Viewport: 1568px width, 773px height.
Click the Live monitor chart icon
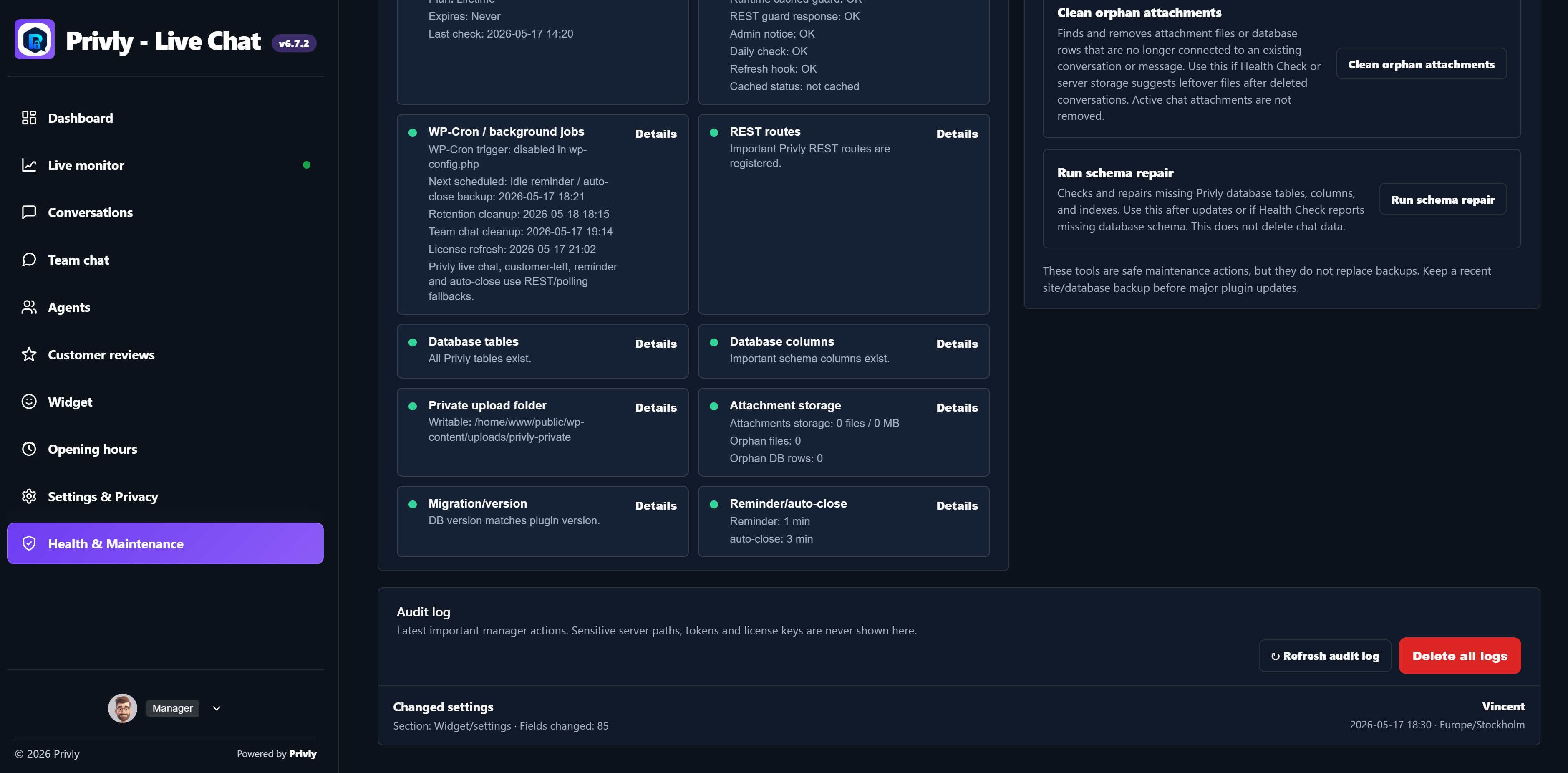click(x=29, y=165)
